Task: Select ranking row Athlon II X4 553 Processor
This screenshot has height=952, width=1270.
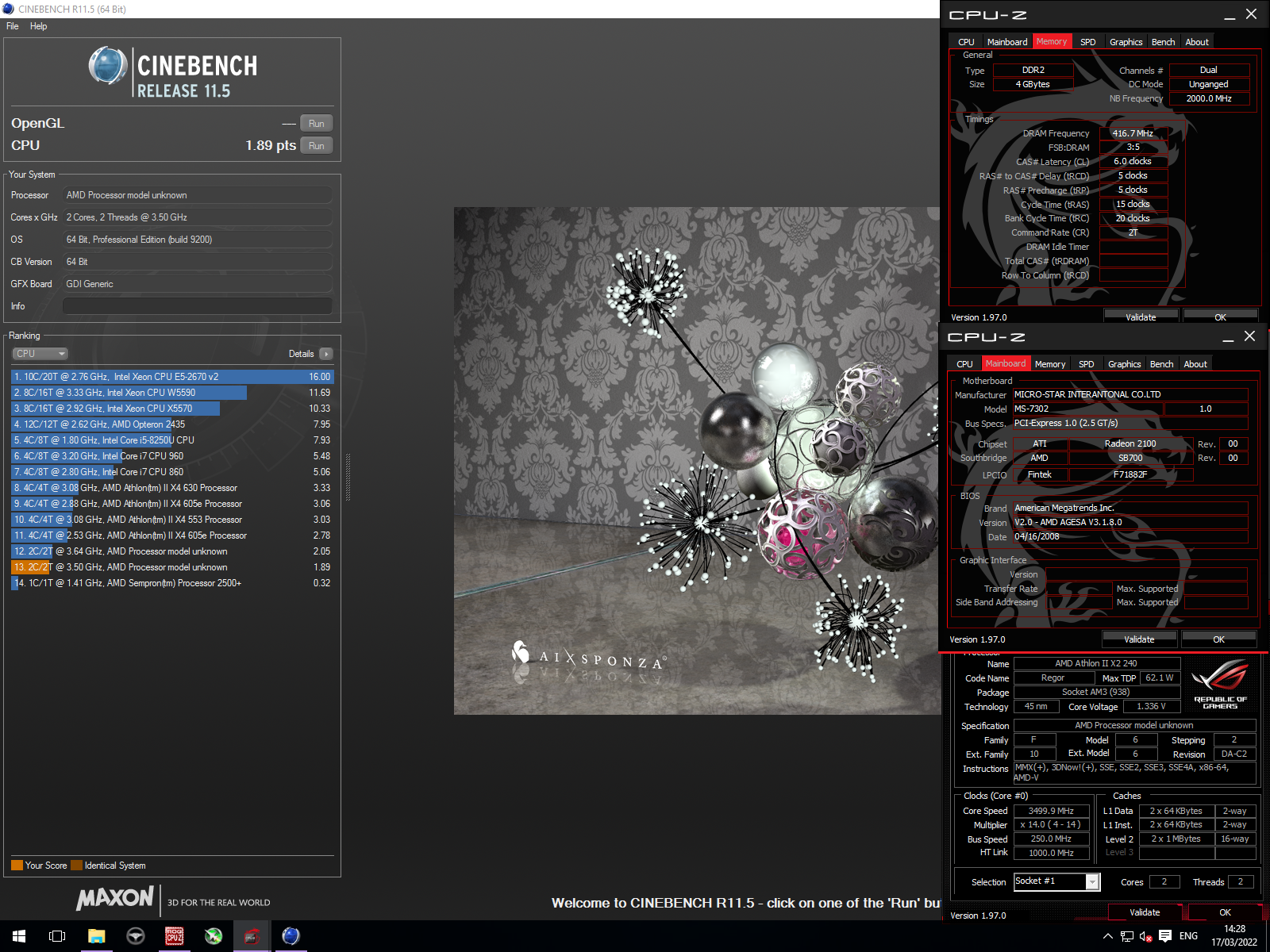Action: point(172,520)
